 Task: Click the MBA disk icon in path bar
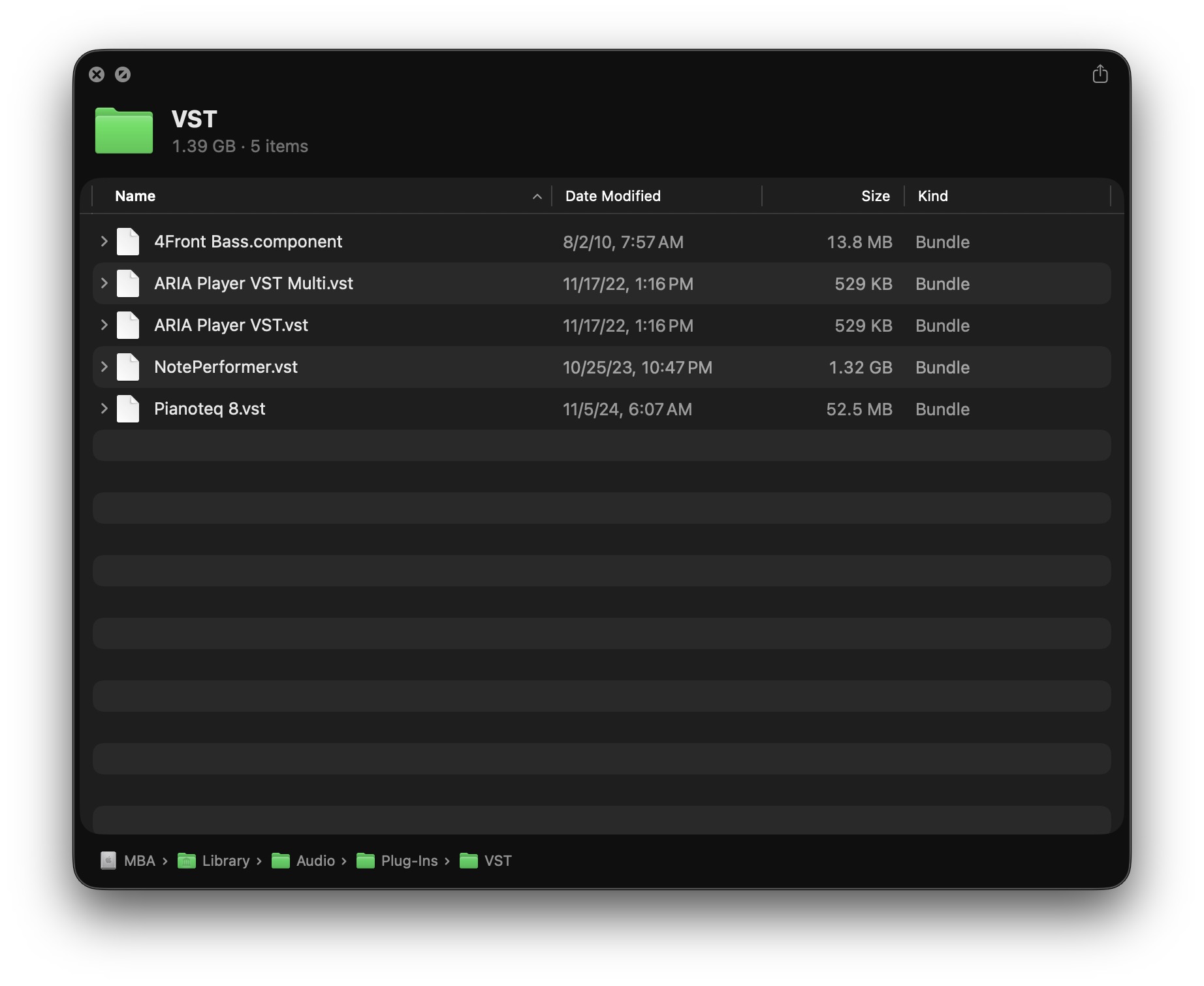[x=108, y=861]
